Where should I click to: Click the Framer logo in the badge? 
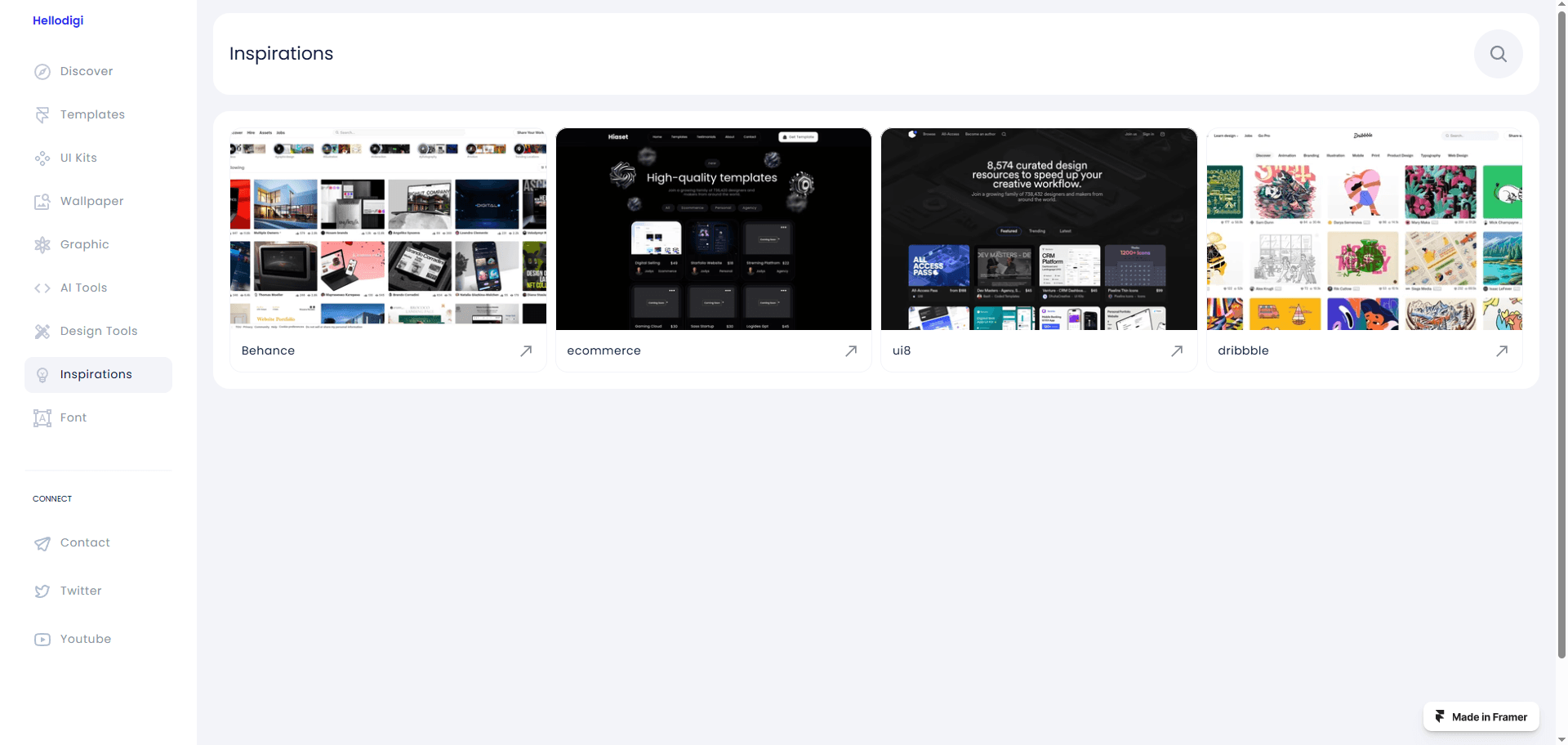[1440, 716]
